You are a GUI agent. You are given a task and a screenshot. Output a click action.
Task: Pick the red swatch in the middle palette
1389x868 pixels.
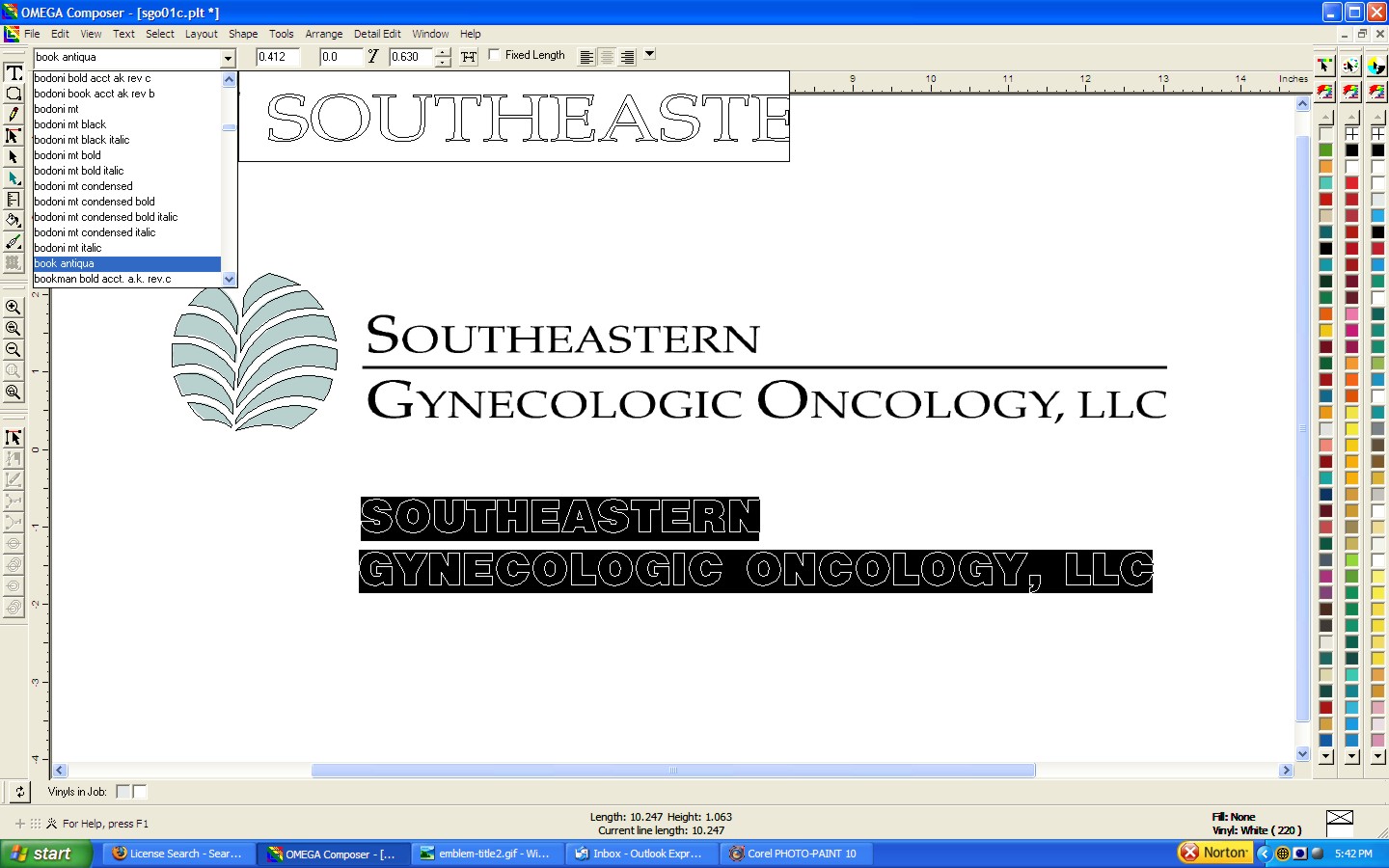1351,182
